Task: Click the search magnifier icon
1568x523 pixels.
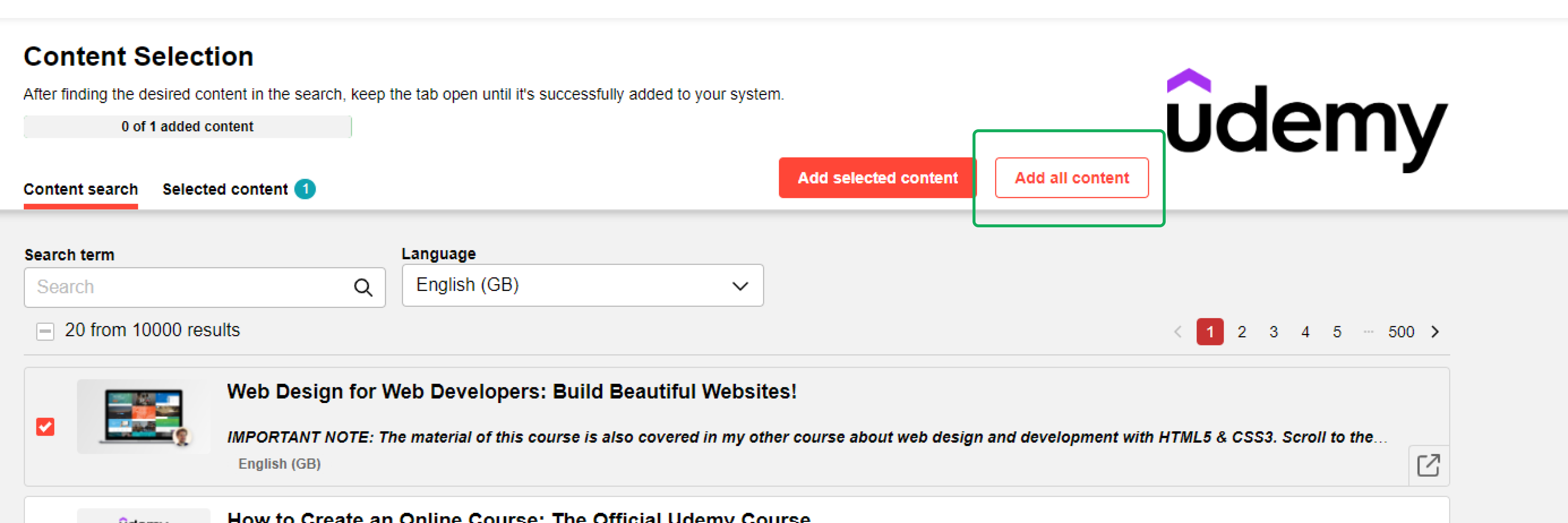Action: point(363,288)
